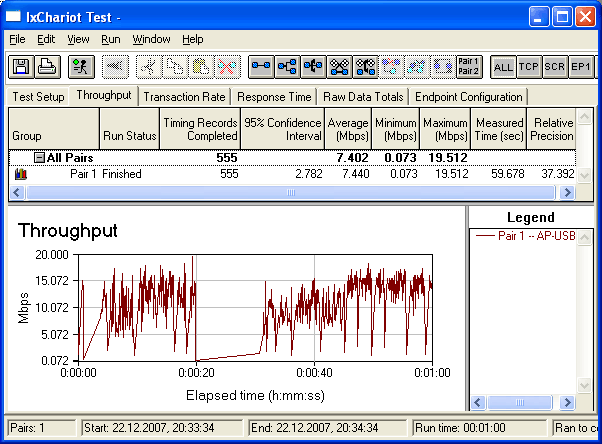Click the Delete red X icon

pyautogui.click(x=227, y=67)
